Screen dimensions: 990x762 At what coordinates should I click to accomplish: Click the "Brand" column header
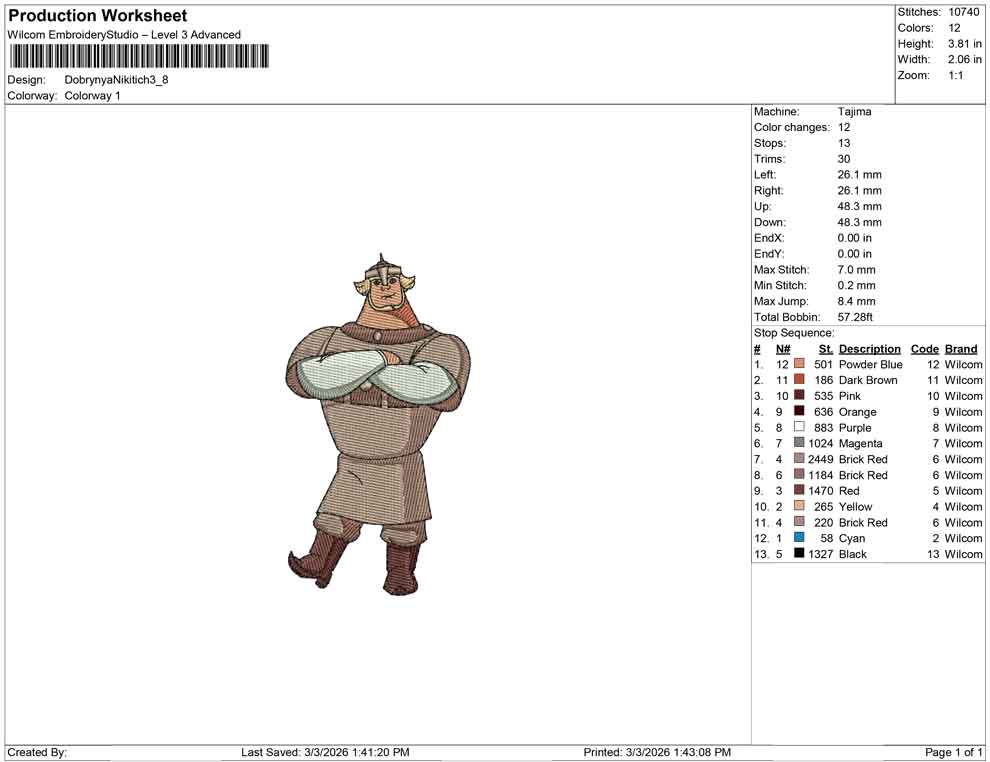coord(961,349)
